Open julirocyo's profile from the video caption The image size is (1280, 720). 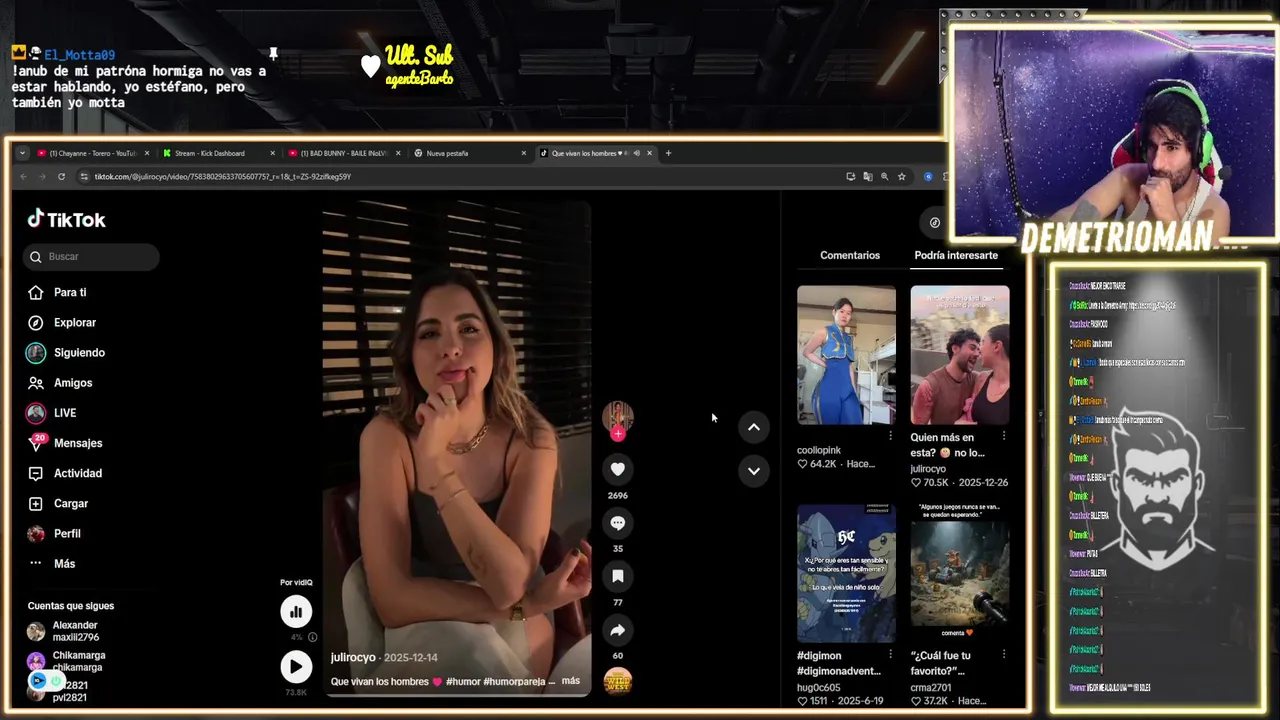pos(353,657)
